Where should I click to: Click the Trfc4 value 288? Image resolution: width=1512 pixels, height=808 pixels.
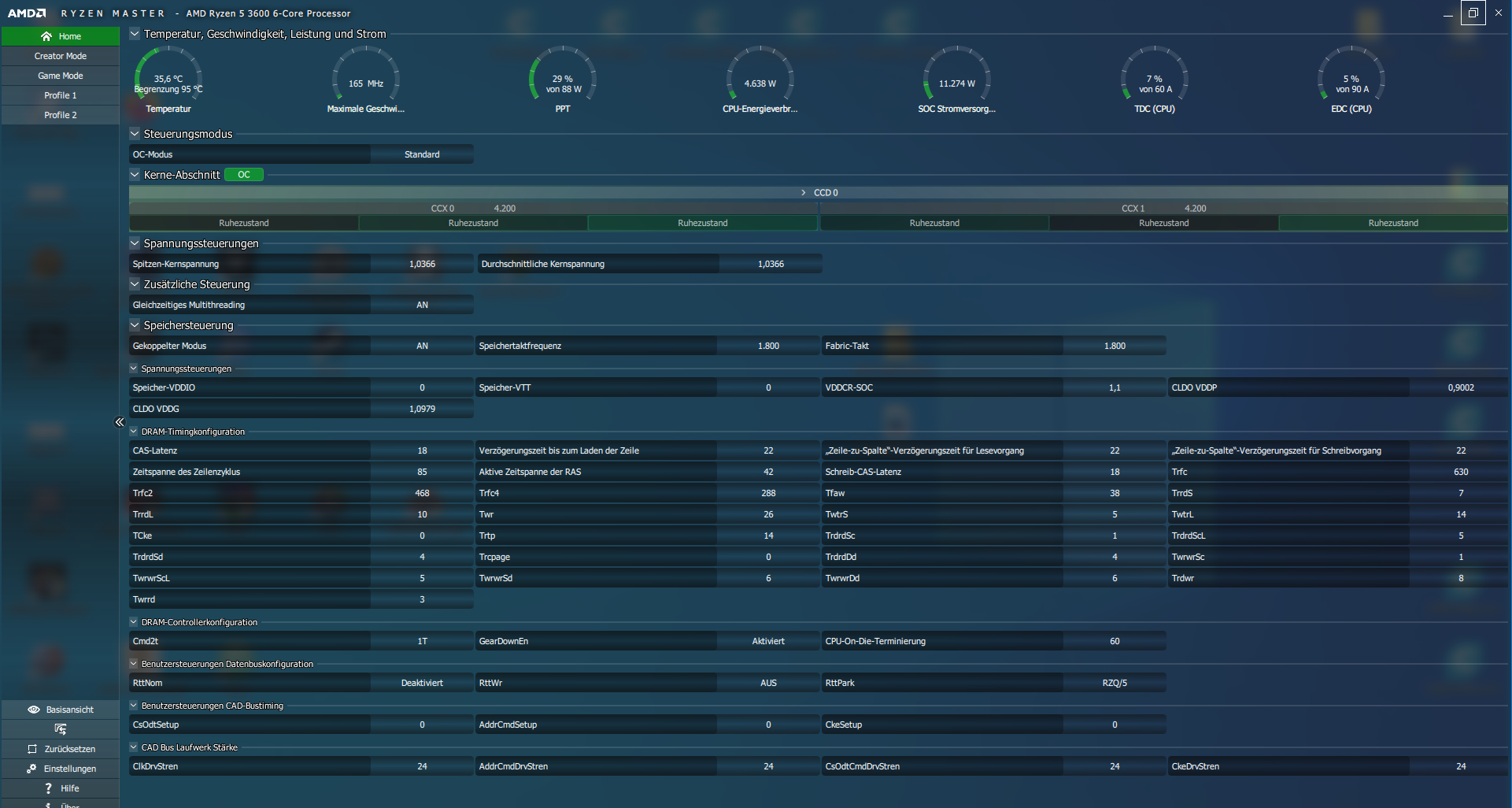tap(768, 493)
